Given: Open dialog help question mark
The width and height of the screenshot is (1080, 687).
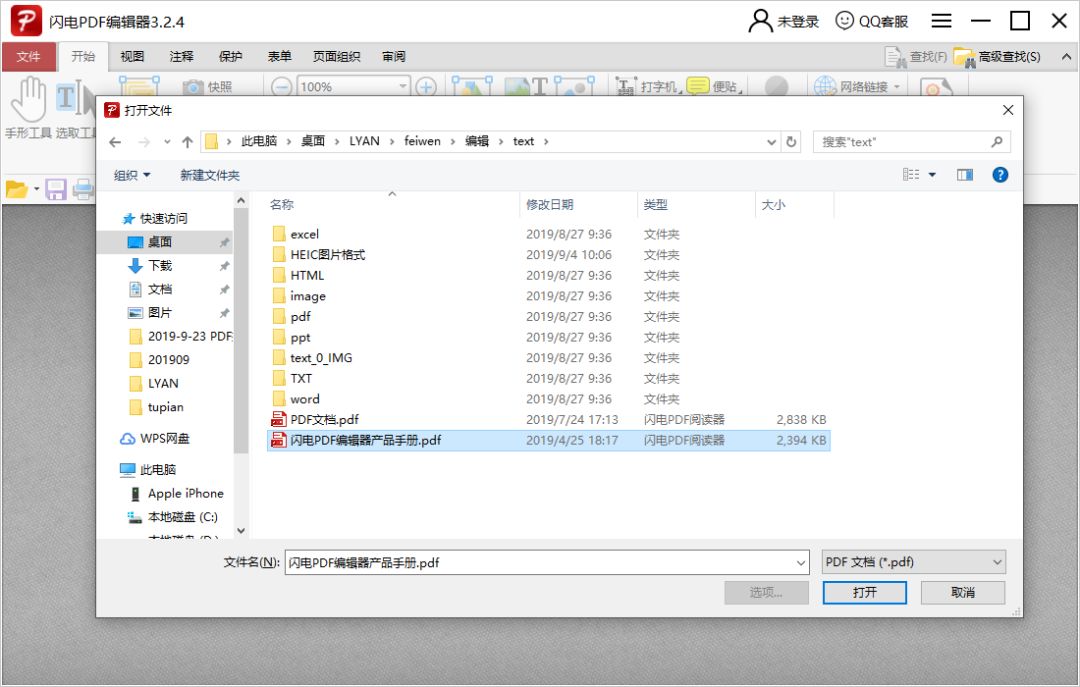Looking at the screenshot, I should pos(1000,175).
